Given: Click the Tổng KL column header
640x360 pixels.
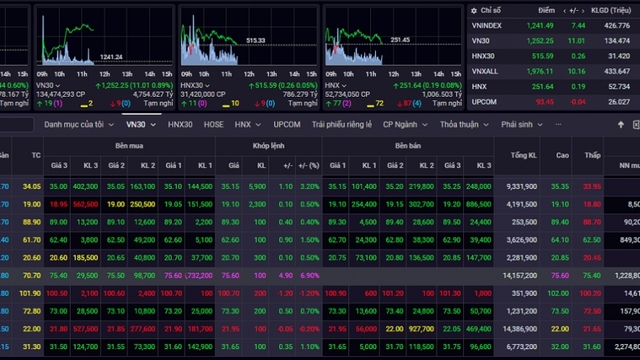Looking at the screenshot, I should click(x=524, y=155).
